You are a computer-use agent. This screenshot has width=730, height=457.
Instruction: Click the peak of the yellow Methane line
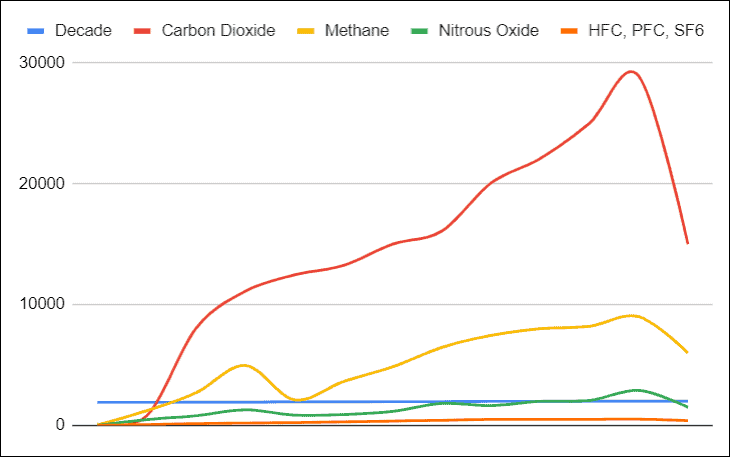click(x=631, y=316)
